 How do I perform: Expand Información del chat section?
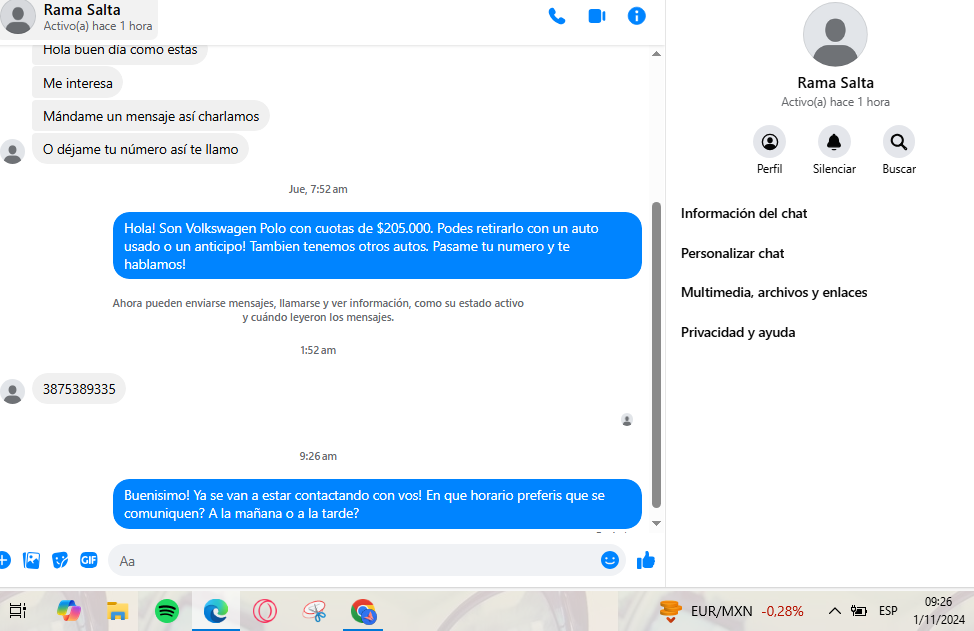click(x=744, y=213)
